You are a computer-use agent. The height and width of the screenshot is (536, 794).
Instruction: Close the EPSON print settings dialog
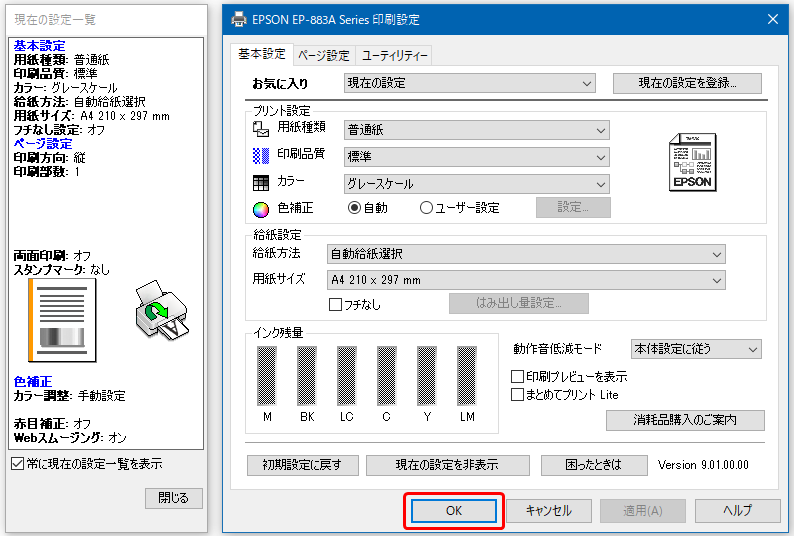click(773, 19)
